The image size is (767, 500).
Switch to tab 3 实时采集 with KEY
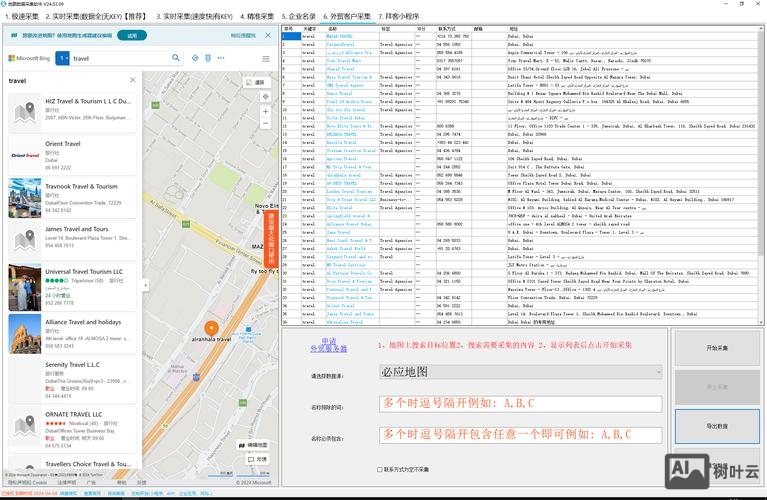194,16
